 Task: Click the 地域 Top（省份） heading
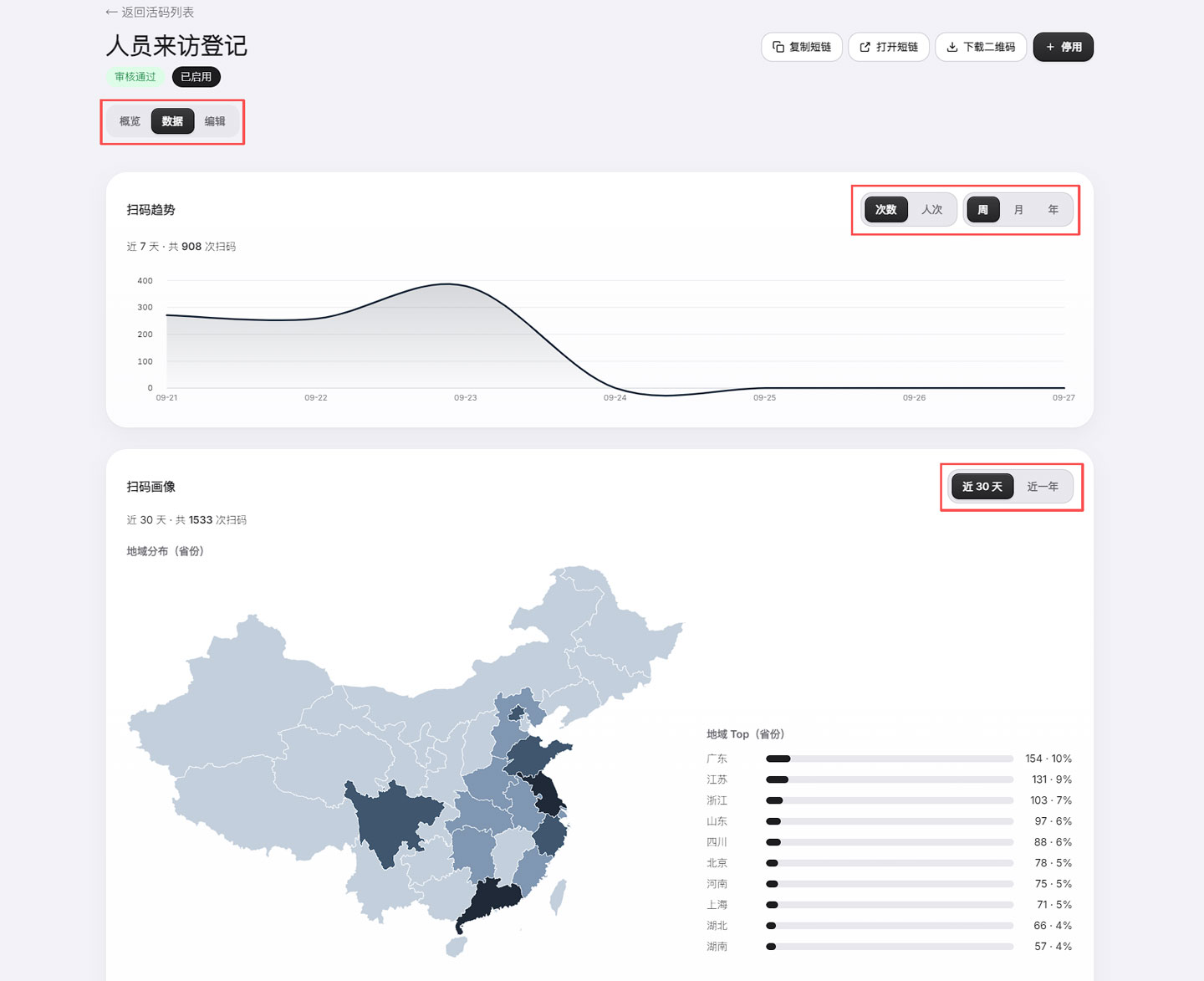click(x=746, y=734)
